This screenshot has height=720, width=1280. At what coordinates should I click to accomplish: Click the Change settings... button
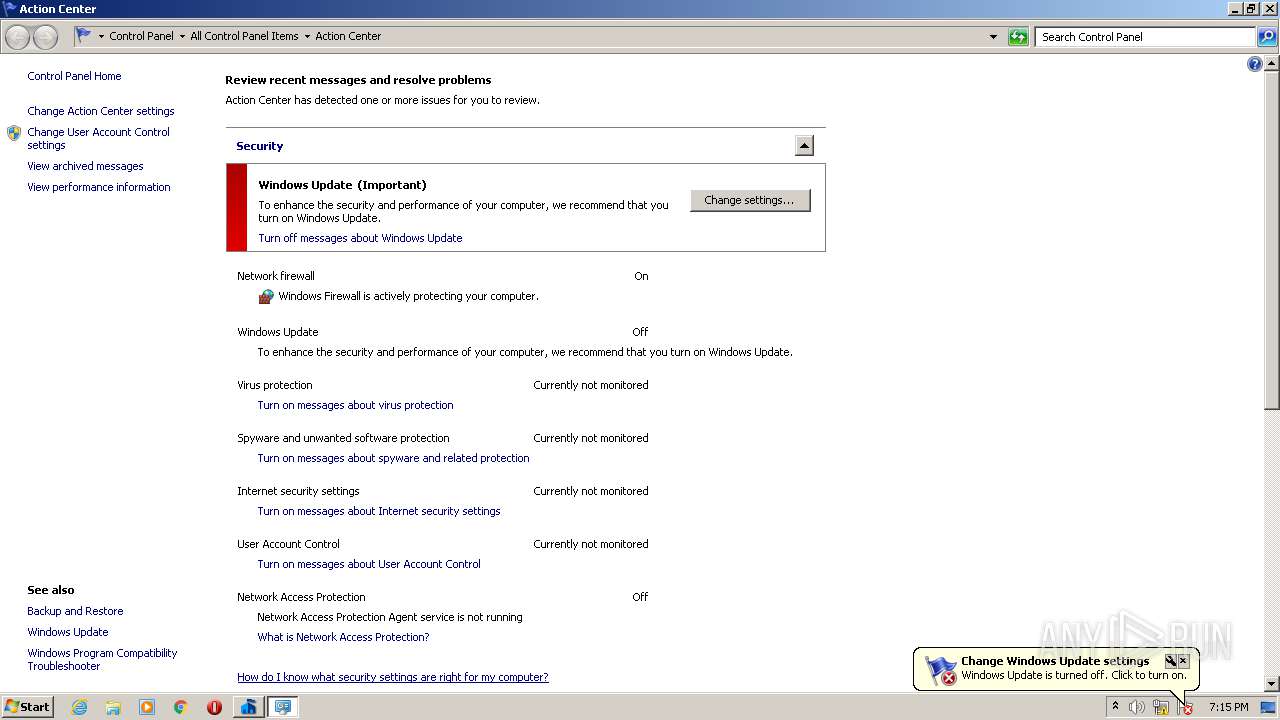click(750, 200)
